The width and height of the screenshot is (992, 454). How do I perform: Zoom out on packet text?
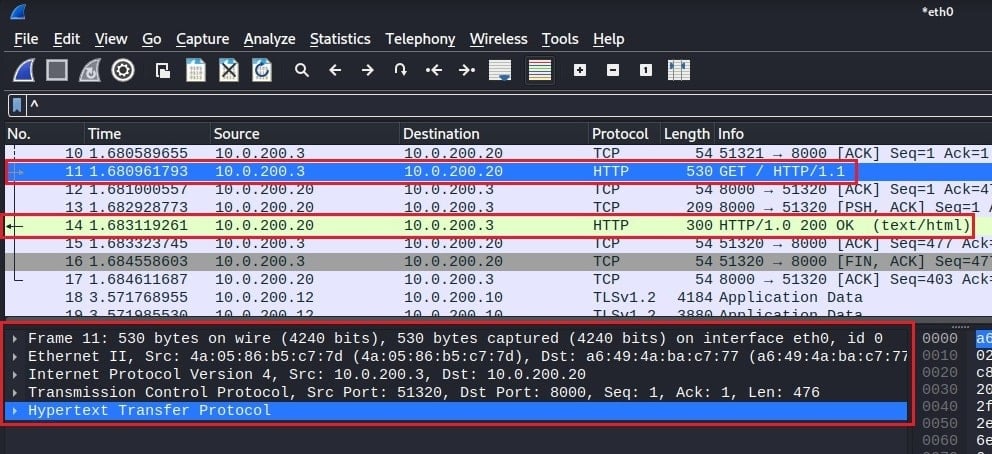[612, 70]
